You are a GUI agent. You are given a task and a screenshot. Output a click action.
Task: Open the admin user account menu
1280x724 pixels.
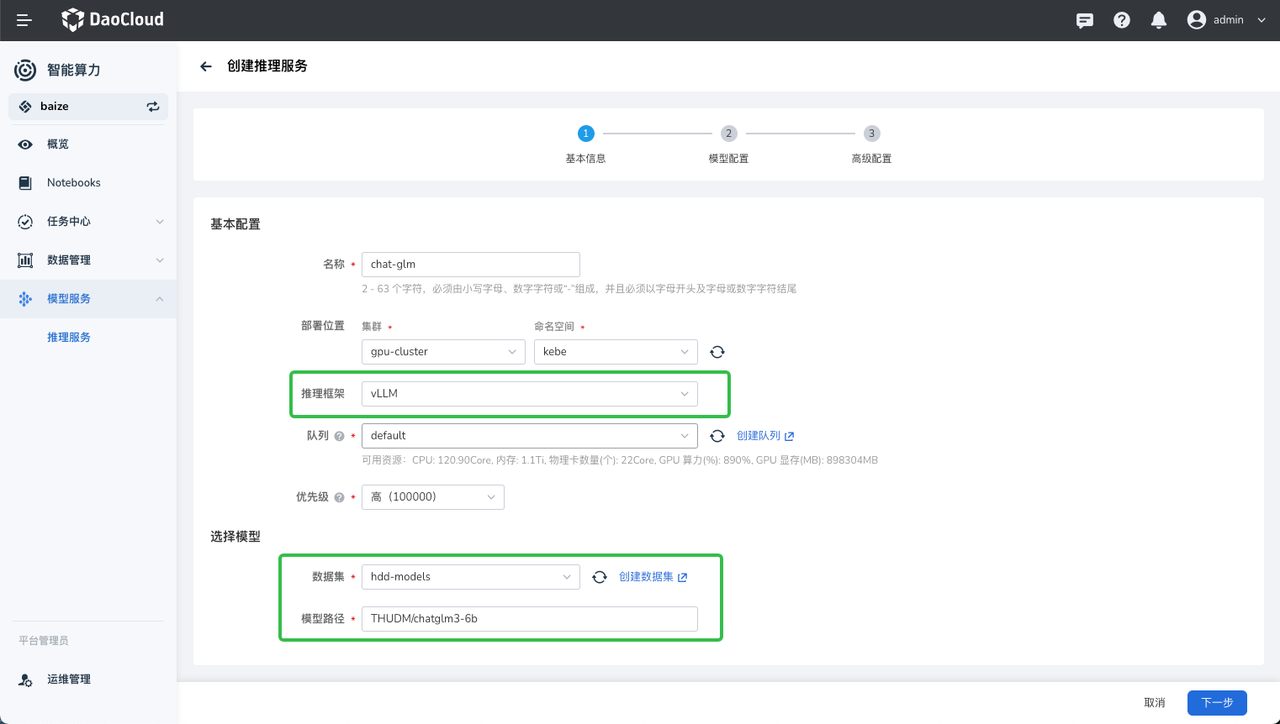click(x=1226, y=20)
